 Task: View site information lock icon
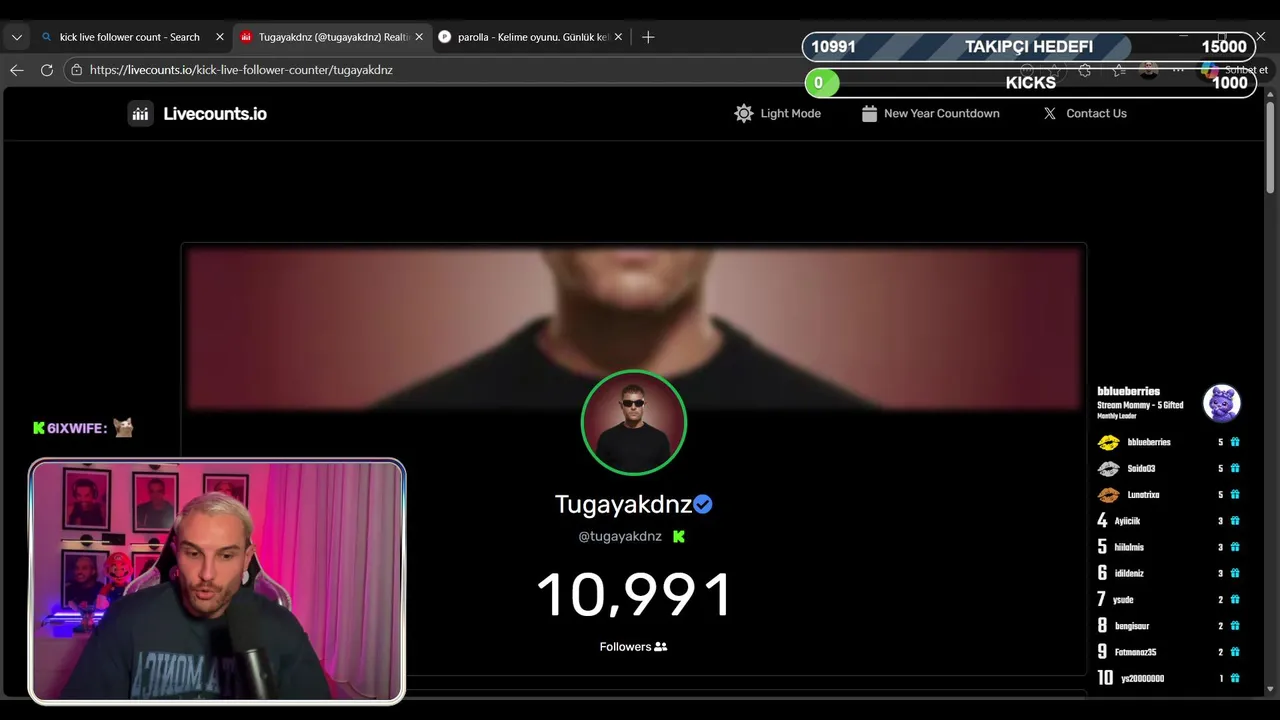76,70
